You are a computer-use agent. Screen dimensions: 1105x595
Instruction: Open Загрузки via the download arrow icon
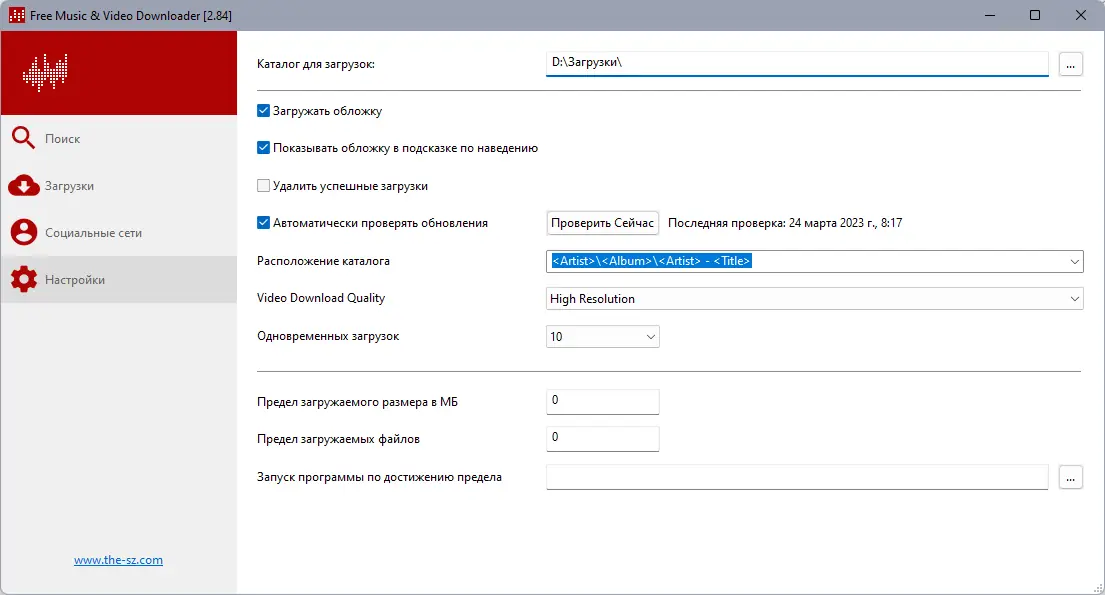pos(25,185)
